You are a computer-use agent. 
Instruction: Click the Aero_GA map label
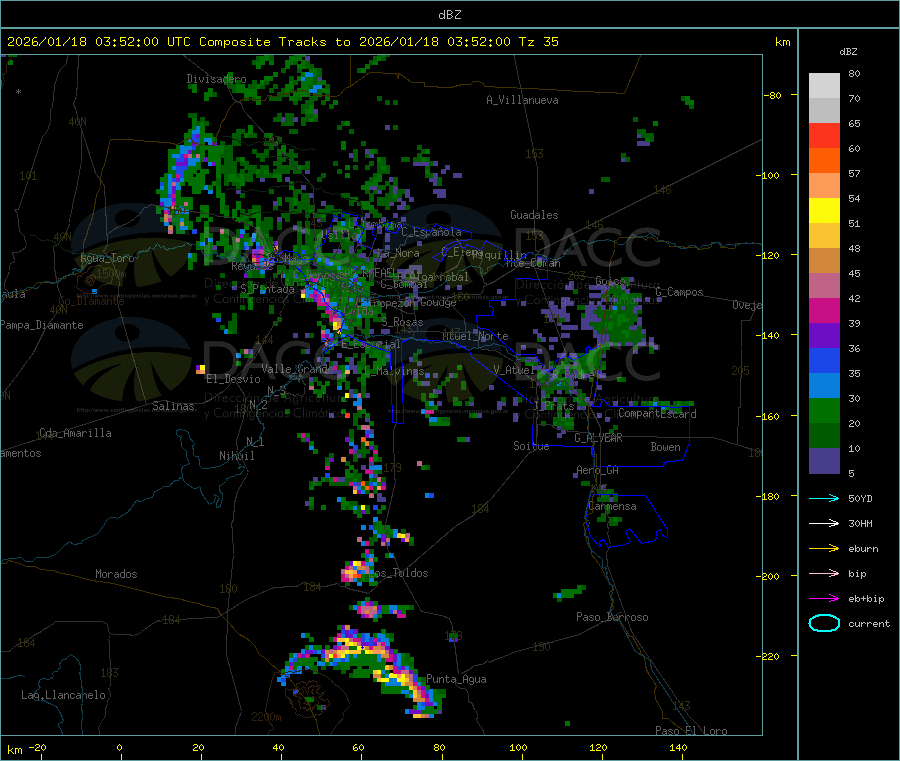point(597,471)
